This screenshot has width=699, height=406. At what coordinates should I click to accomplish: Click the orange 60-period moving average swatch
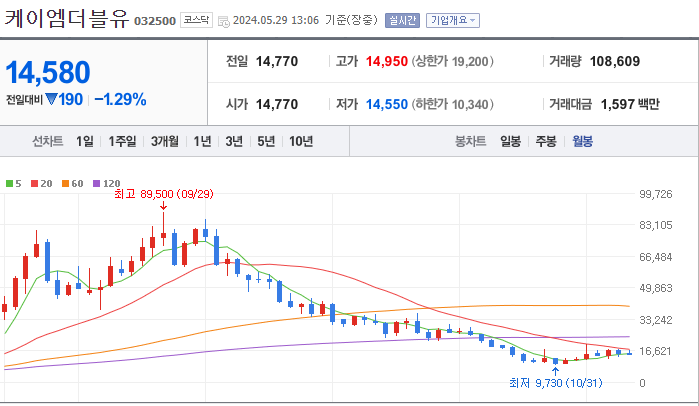(66, 184)
